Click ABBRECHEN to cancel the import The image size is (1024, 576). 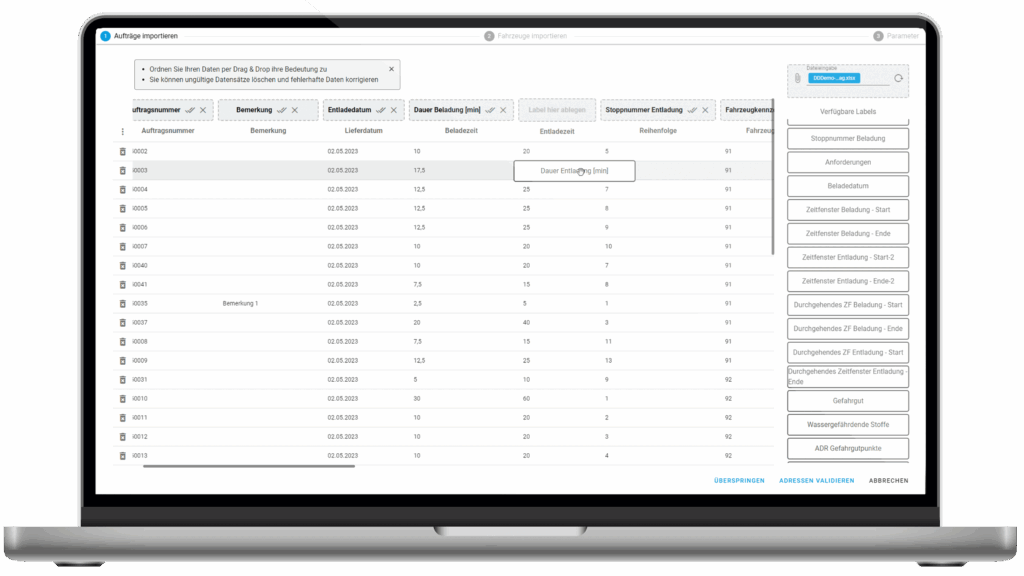point(888,481)
